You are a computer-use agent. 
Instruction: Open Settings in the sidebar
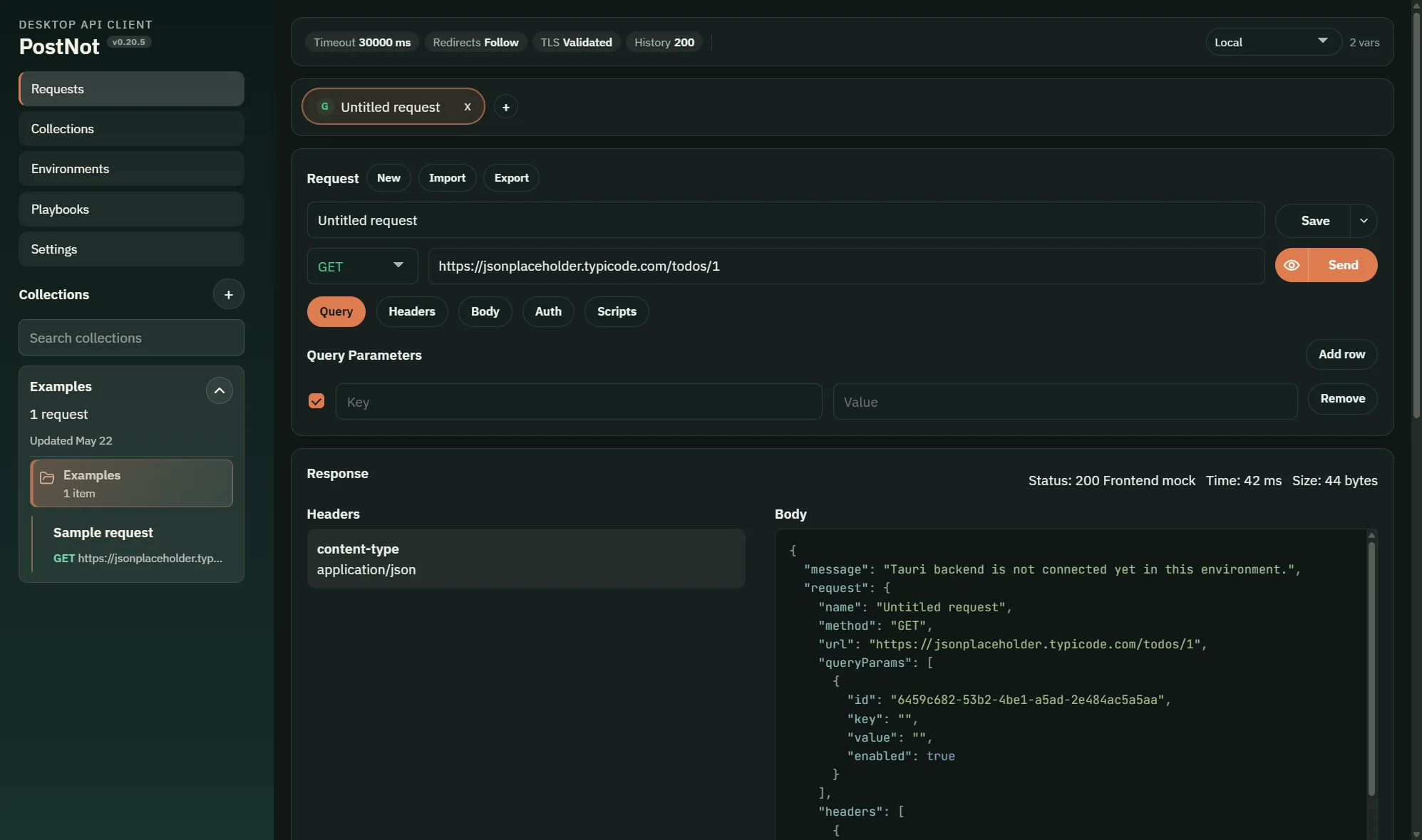tap(131, 249)
